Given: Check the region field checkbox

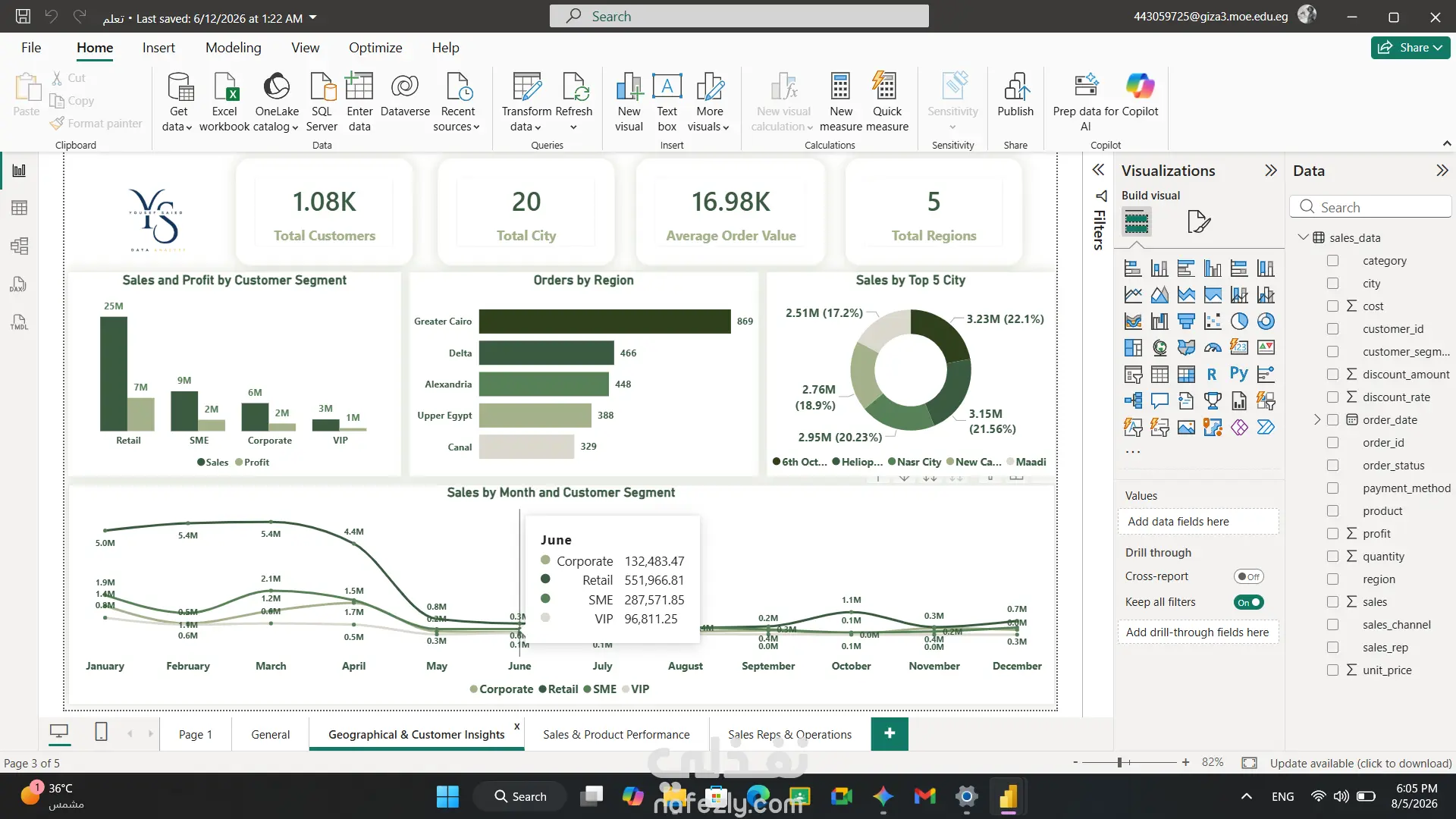Looking at the screenshot, I should (x=1332, y=579).
